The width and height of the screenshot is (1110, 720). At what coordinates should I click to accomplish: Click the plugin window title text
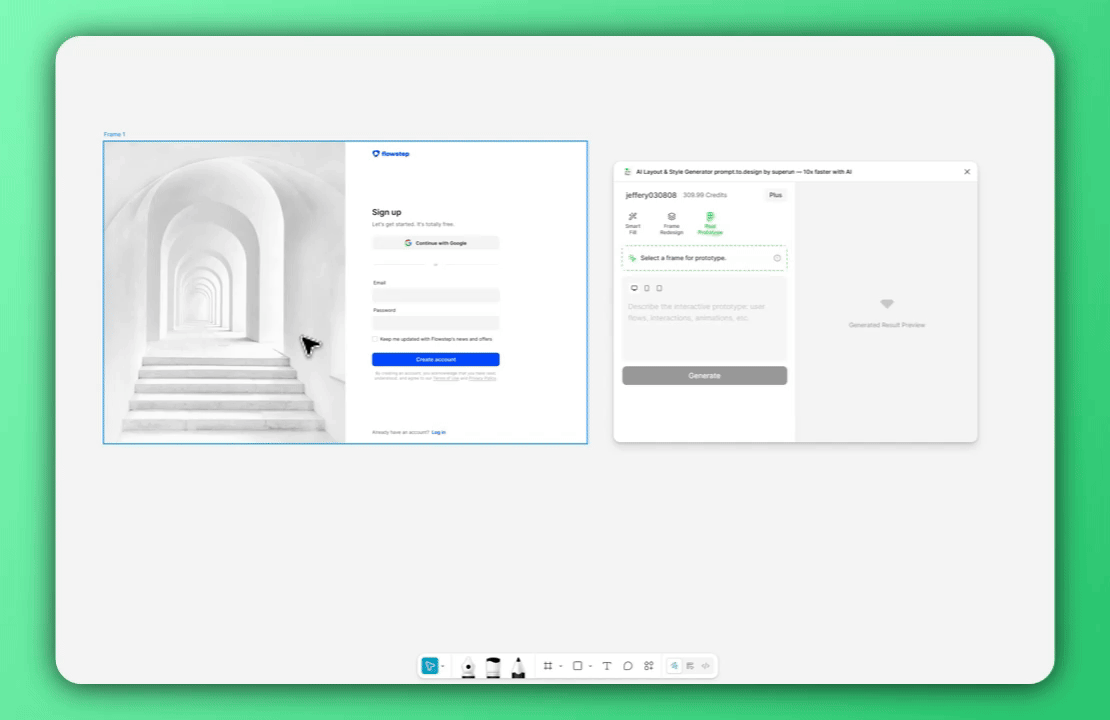click(x=743, y=171)
